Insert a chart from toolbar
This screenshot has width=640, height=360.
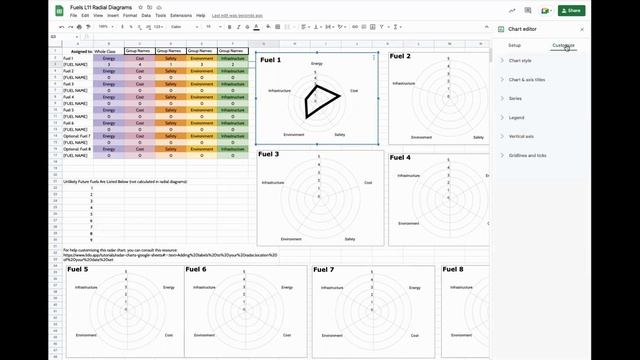coord(373,27)
